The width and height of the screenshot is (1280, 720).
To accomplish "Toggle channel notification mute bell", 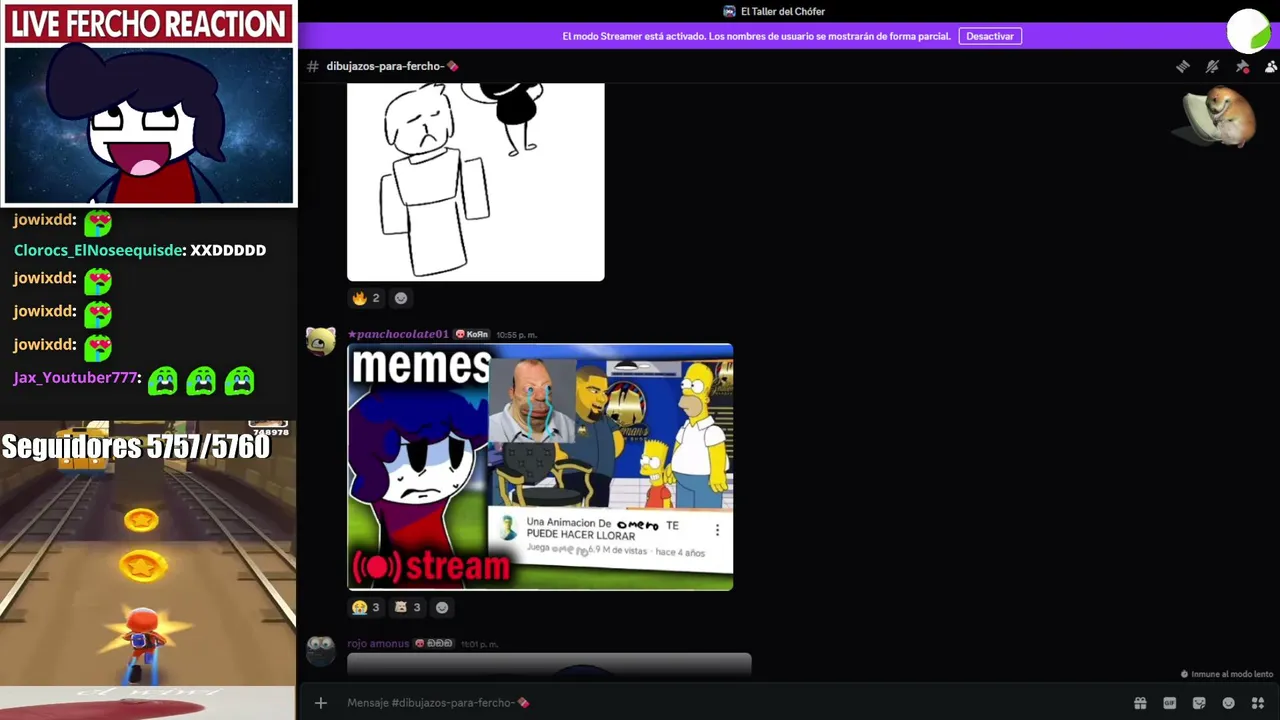I will [x=1212, y=66].
